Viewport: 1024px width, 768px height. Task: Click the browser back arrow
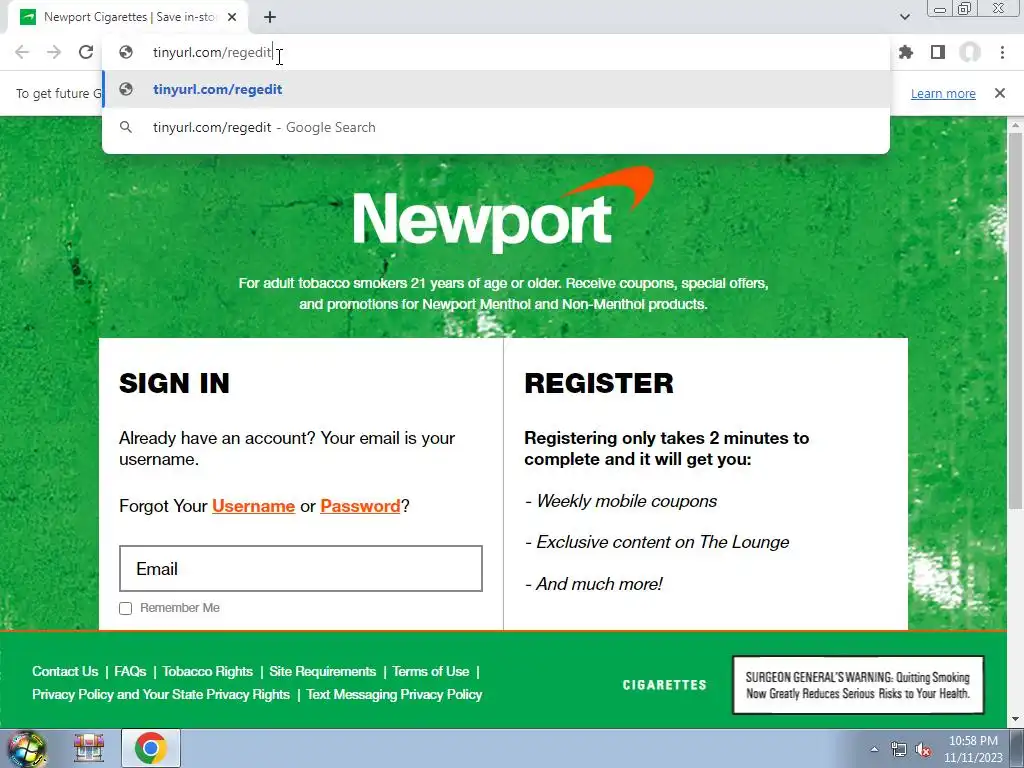pos(22,52)
